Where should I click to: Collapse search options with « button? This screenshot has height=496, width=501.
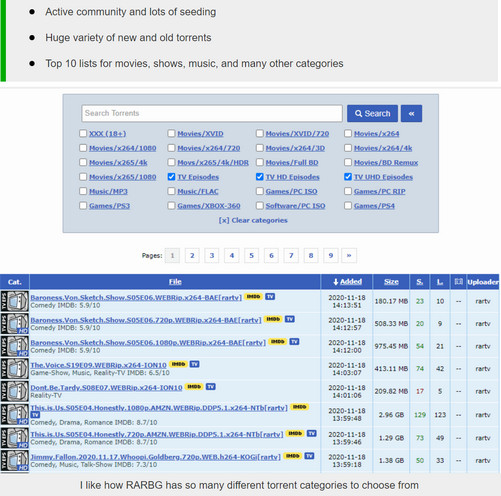point(411,114)
